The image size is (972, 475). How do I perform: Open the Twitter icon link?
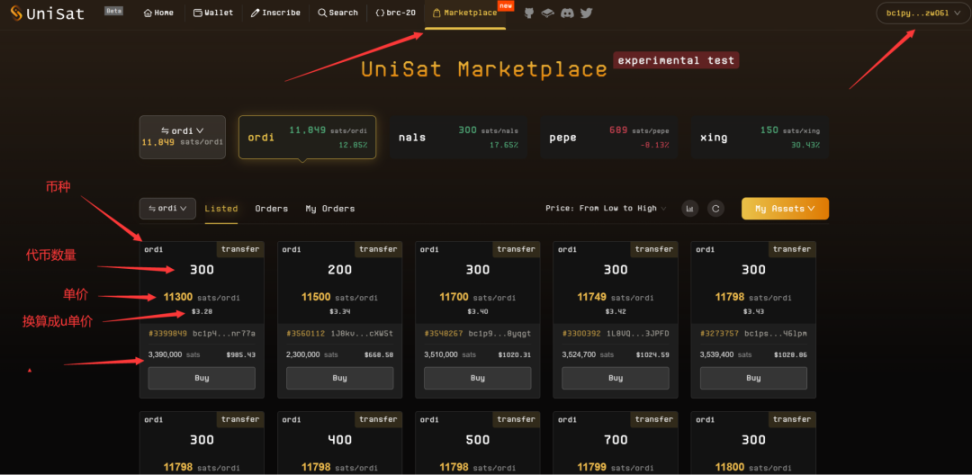586,13
